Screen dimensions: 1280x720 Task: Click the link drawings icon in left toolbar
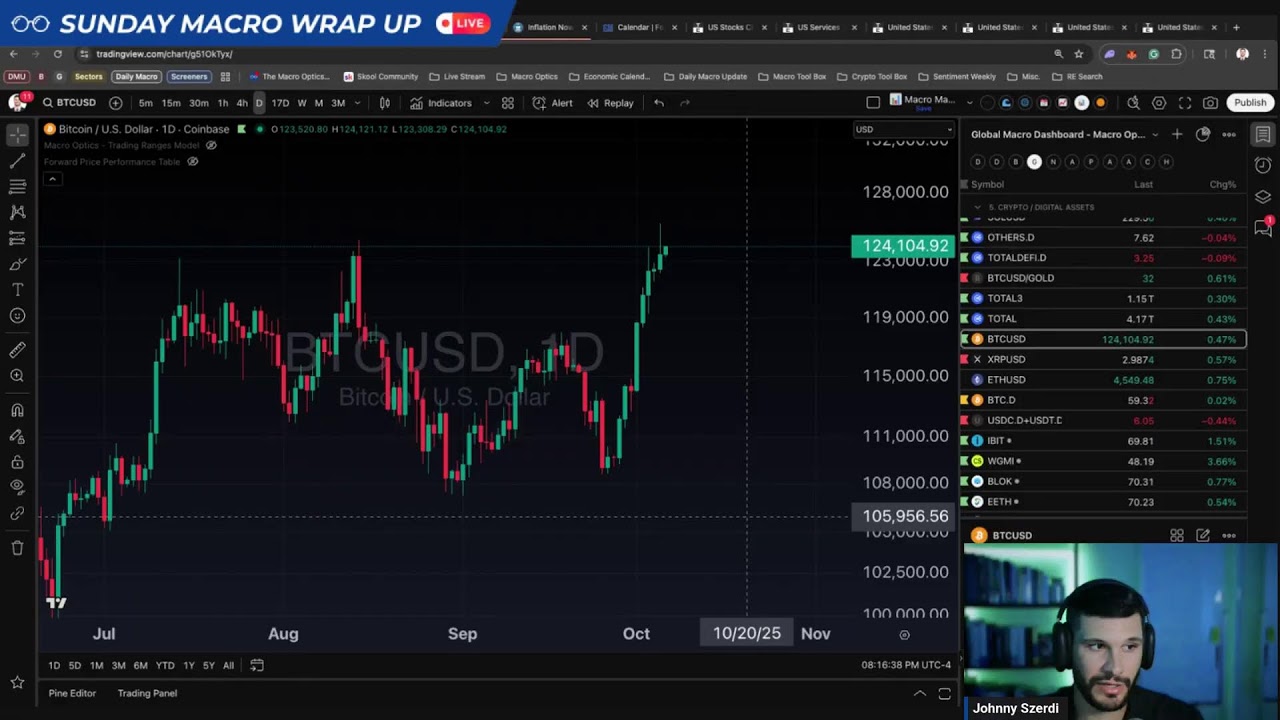pos(17,513)
